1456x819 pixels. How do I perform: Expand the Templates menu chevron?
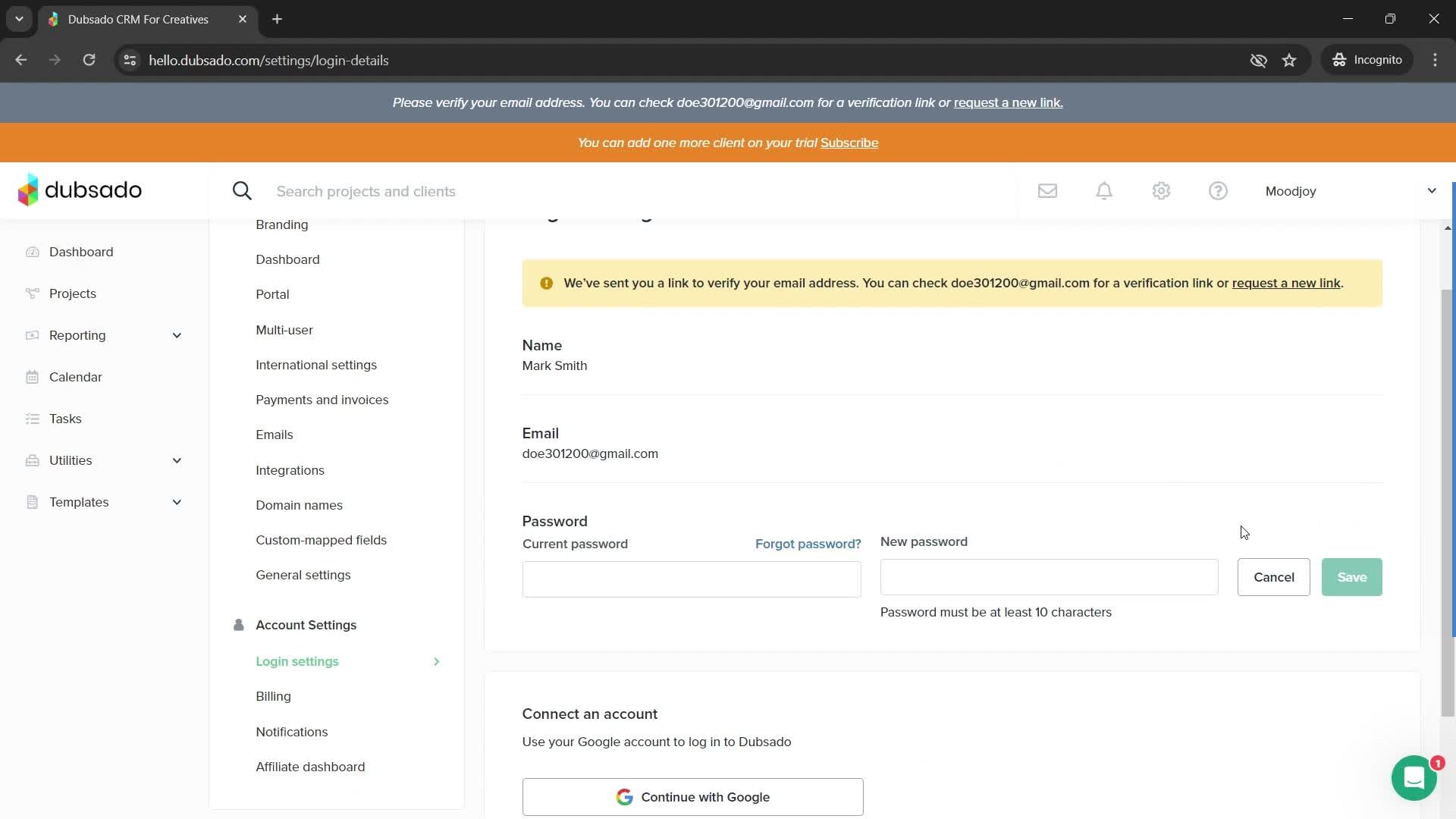(x=177, y=502)
